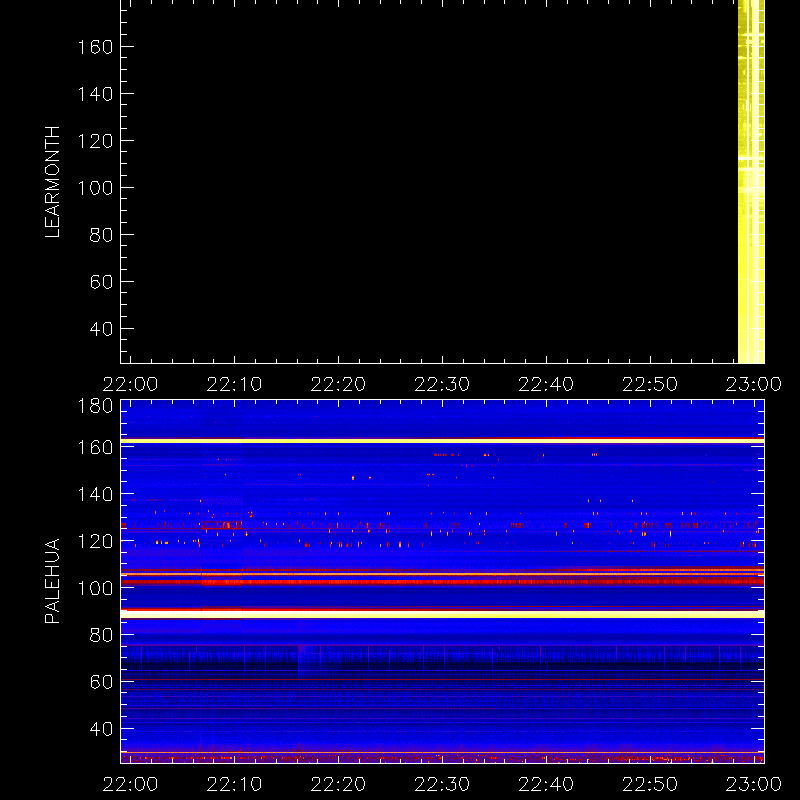Click Learmonth plot's 23:00 time label
This screenshot has height=800, width=800.
(x=754, y=384)
